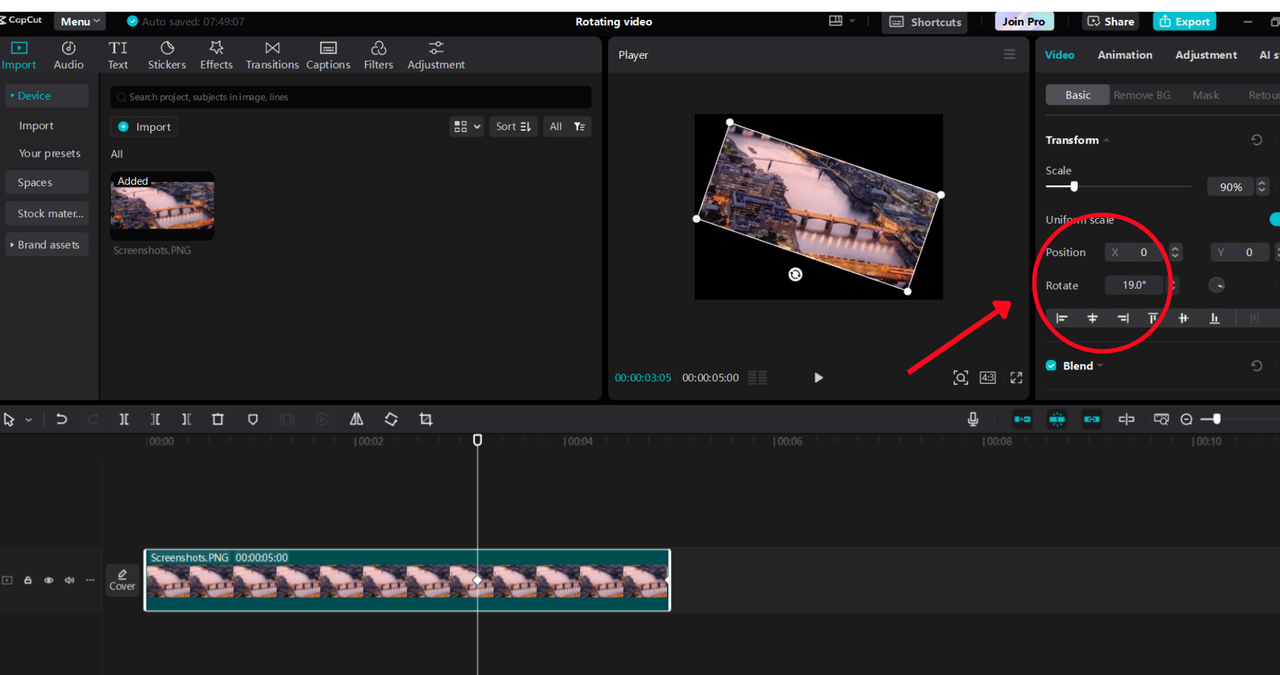Image resolution: width=1280 pixels, height=675 pixels.
Task: Open the Transitions panel
Action: tap(272, 55)
